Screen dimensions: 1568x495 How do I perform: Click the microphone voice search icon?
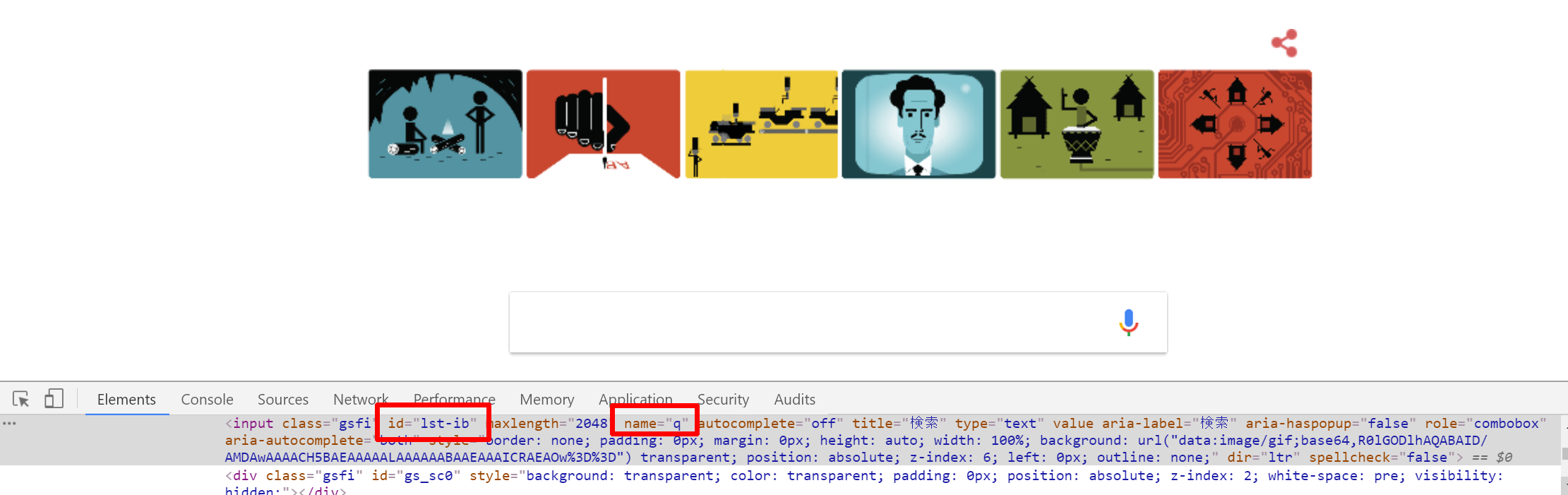[x=1128, y=322]
